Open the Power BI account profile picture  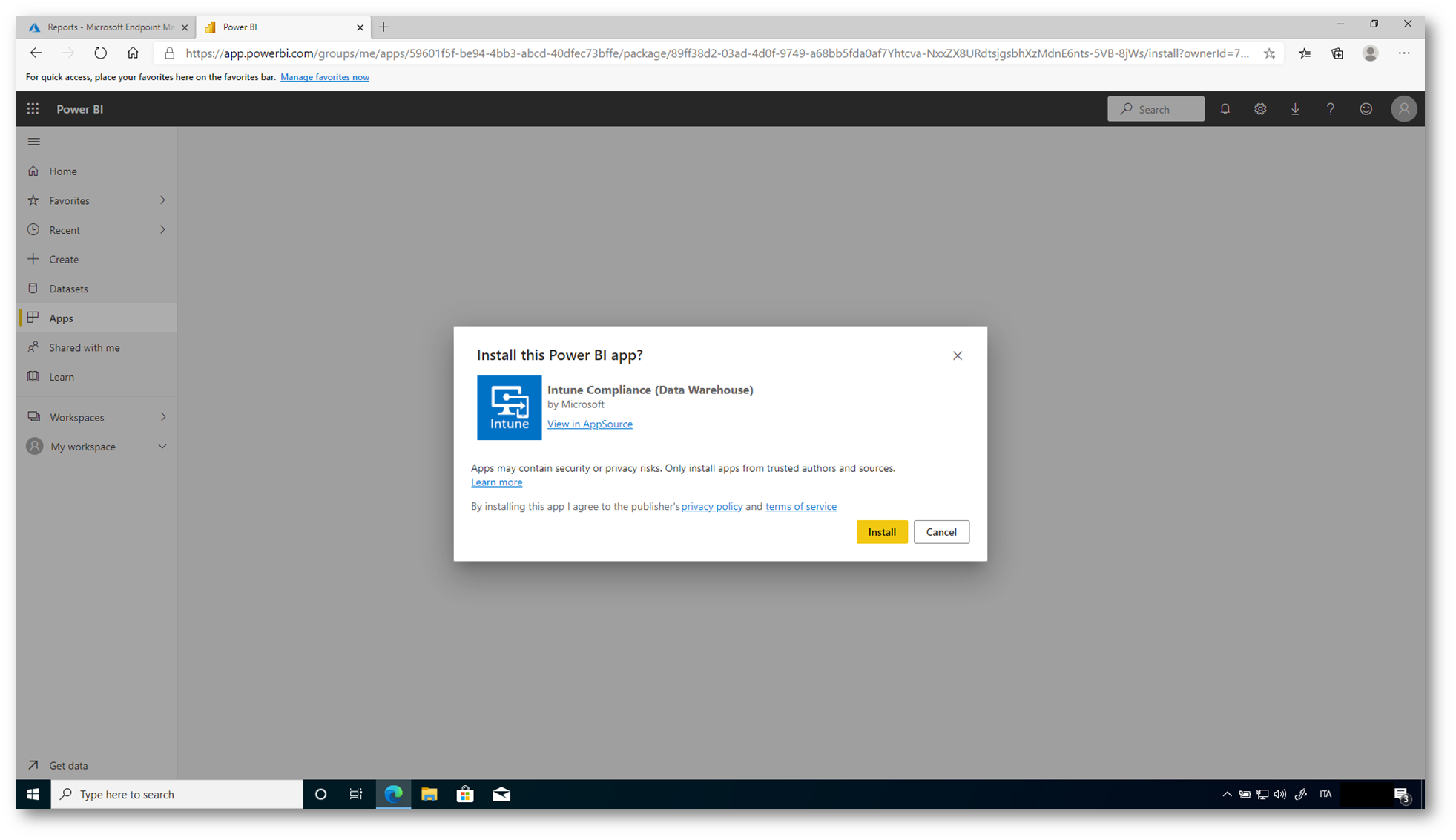click(x=1403, y=109)
